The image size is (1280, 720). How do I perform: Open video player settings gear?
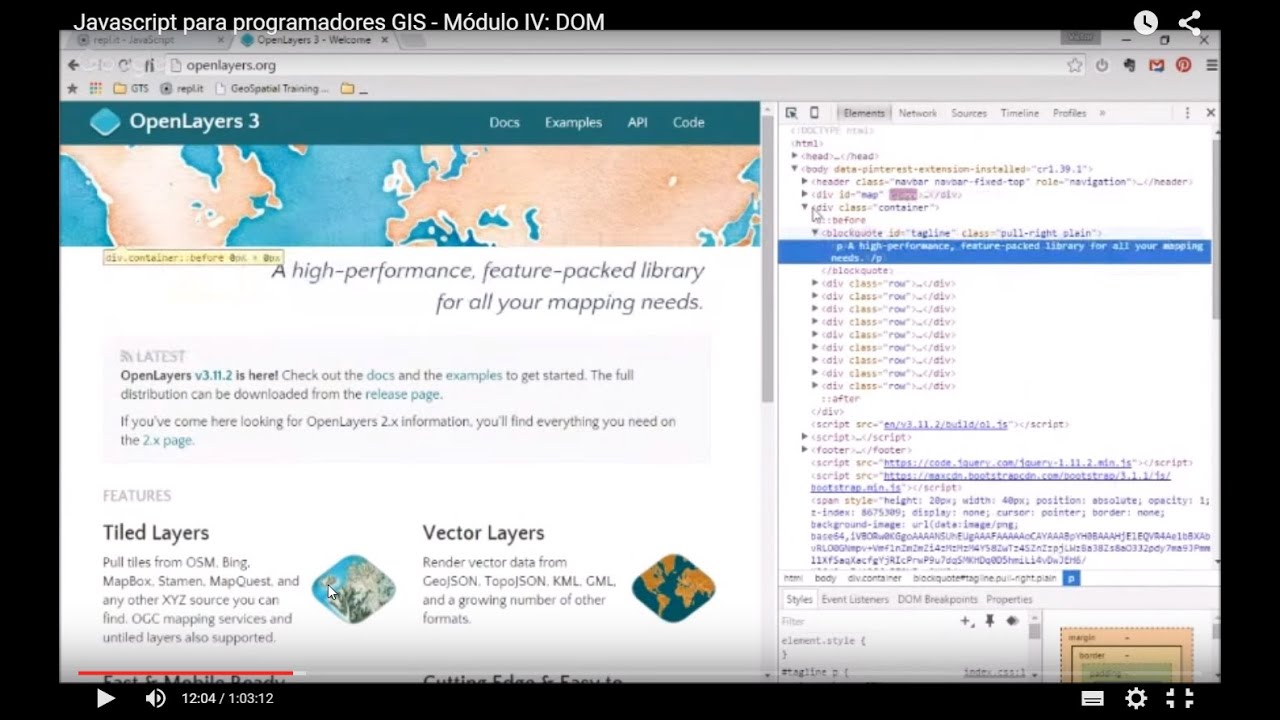point(1136,698)
